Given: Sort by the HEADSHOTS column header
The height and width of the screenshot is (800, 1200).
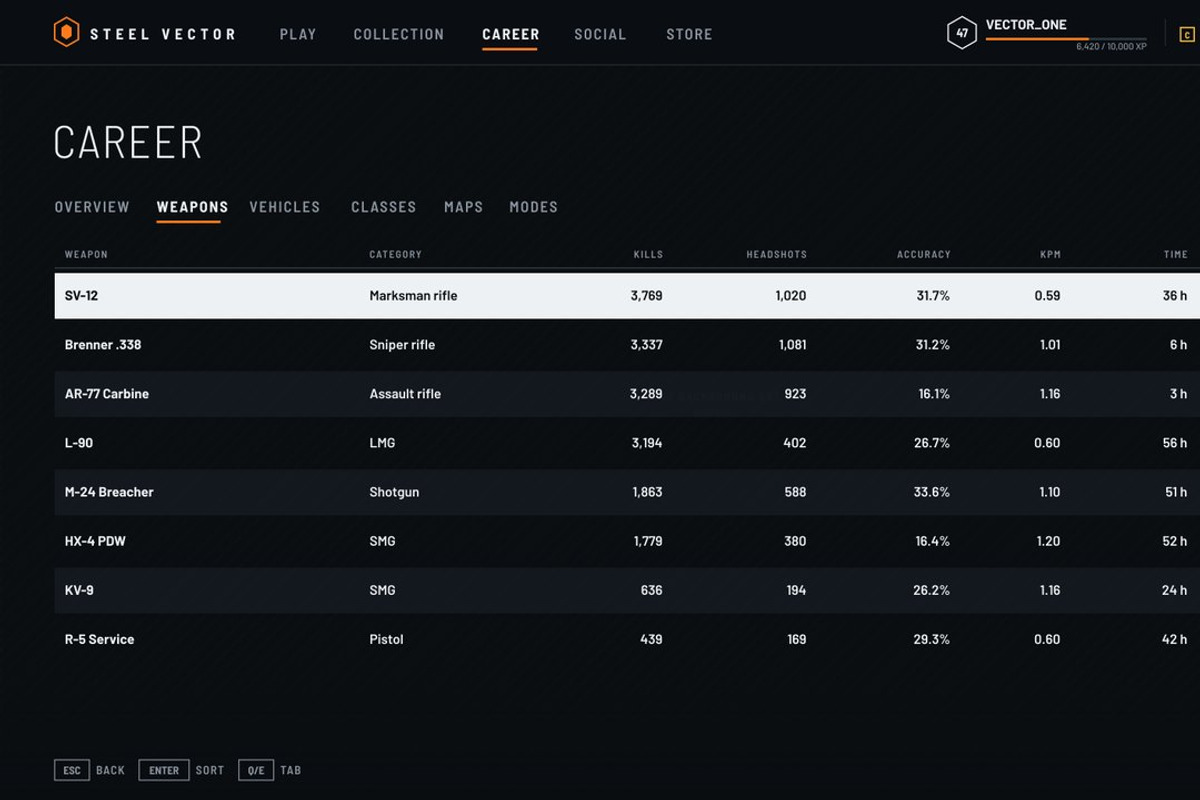Looking at the screenshot, I should point(776,255).
